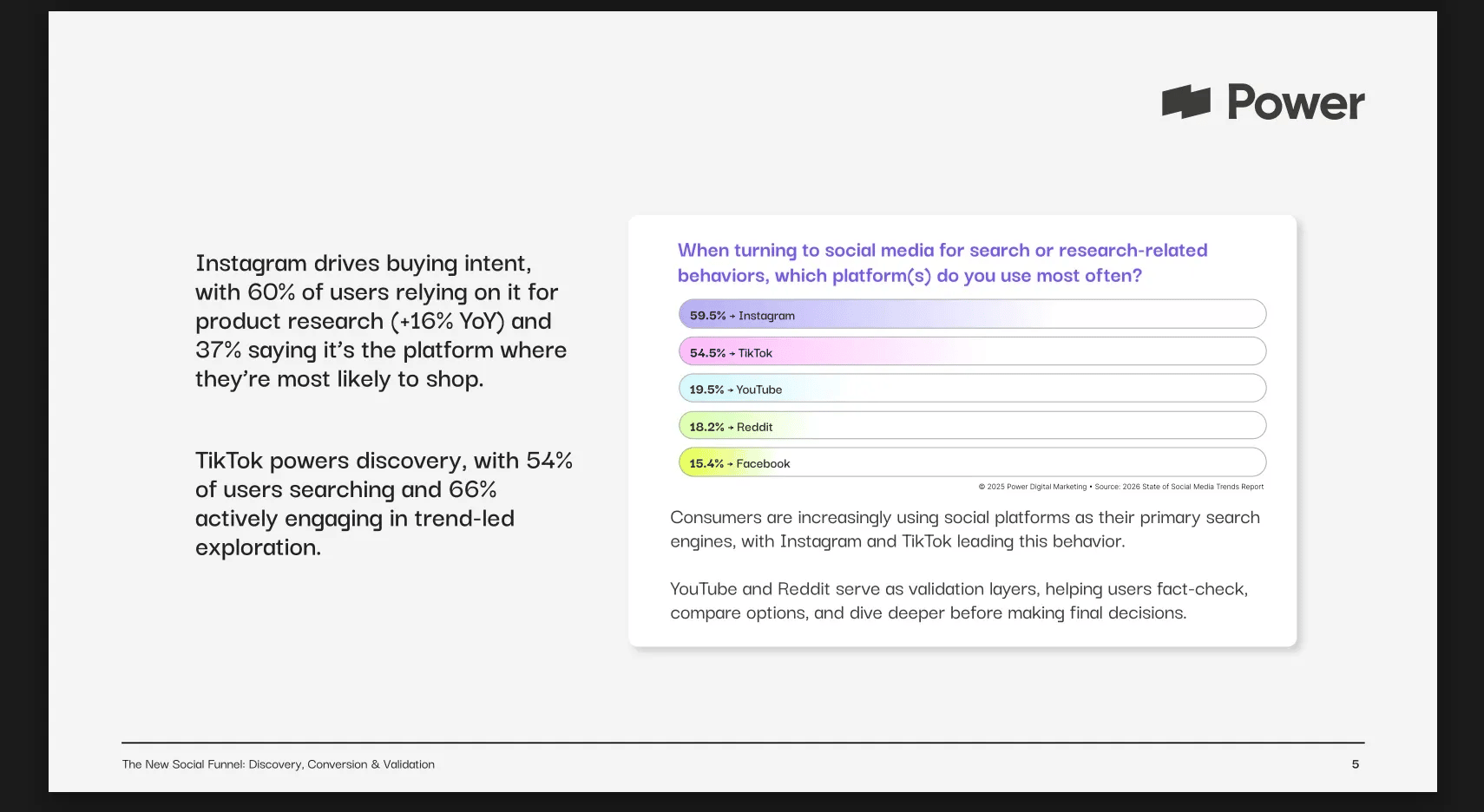Click the footer title The New Social Funnel
The height and width of the screenshot is (812, 1484).
coord(279,764)
